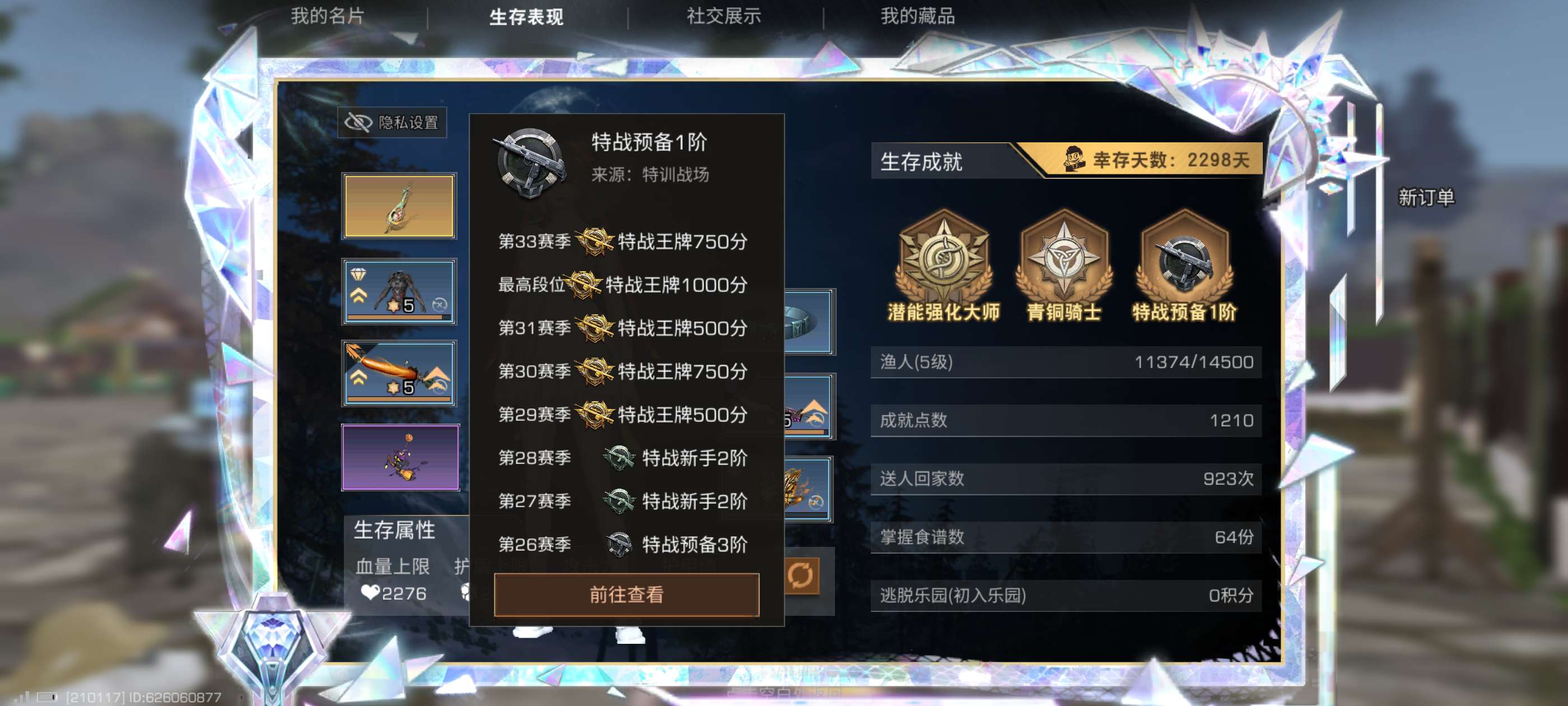Open the orange carrot weapon slot
The width and height of the screenshot is (1568, 706).
coord(399,373)
